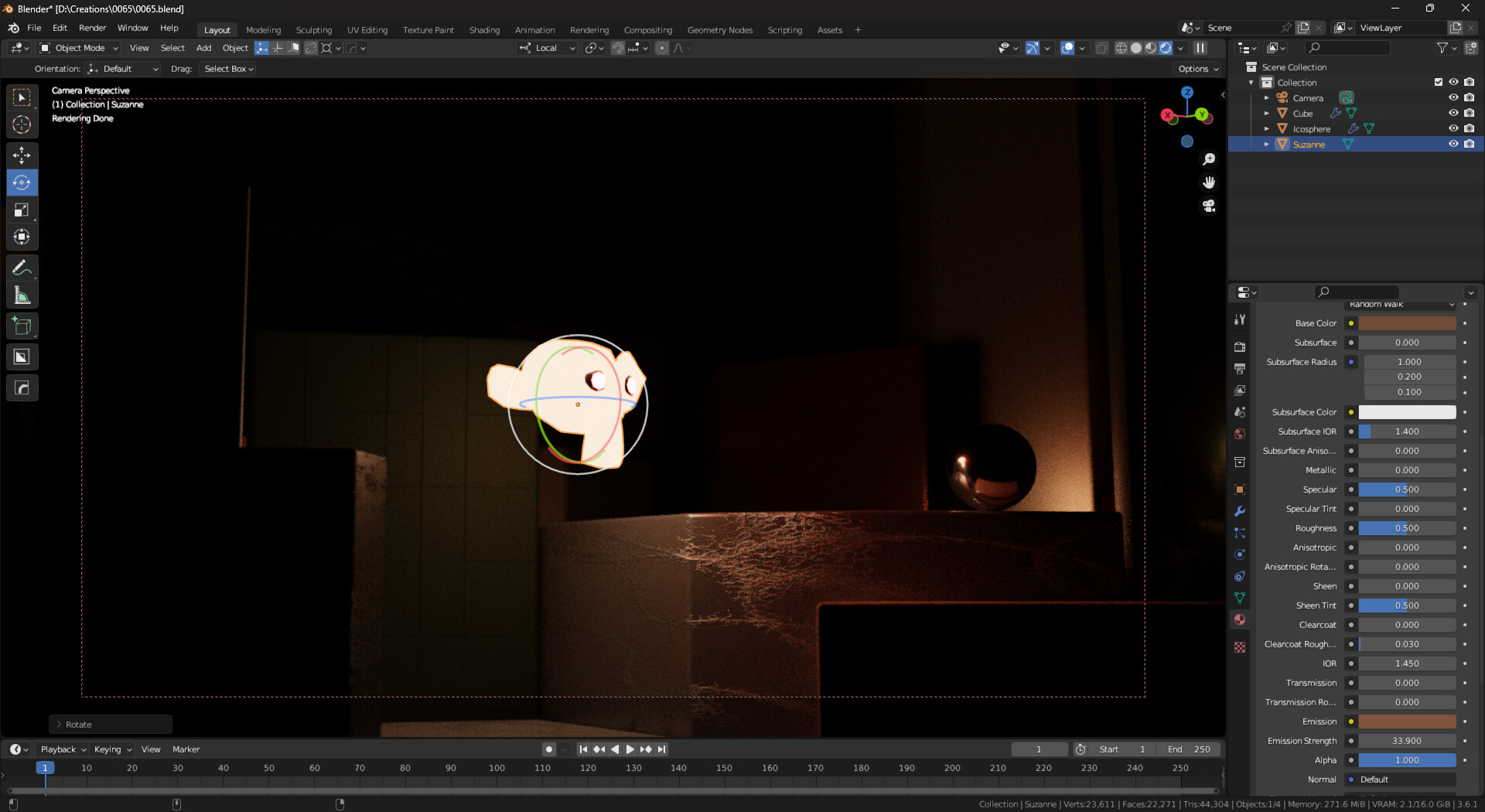The image size is (1485, 812).
Task: Hide Icosphere in viewport
Action: pos(1453,128)
